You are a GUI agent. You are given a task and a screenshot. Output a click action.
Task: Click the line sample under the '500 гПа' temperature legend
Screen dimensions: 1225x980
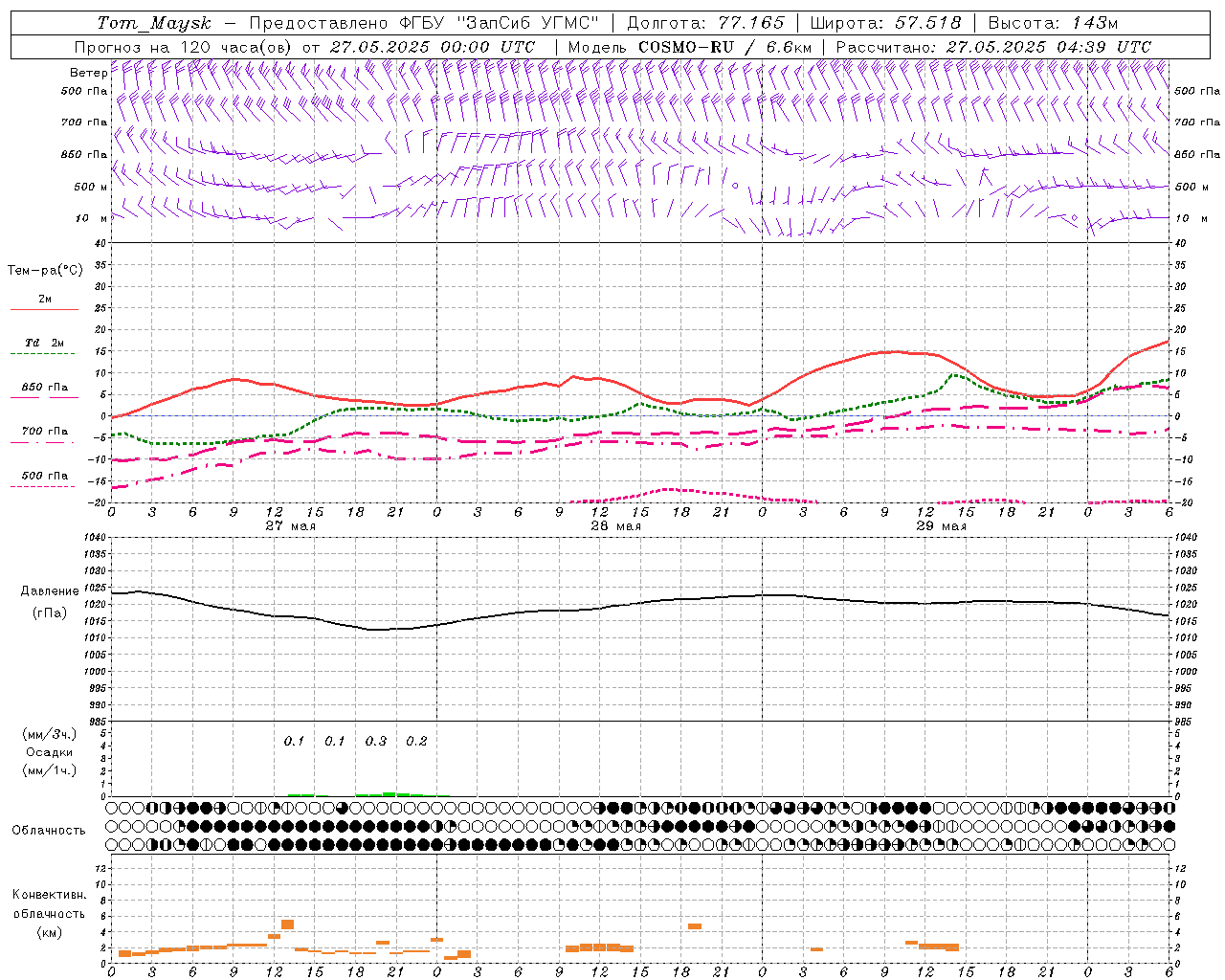point(43,487)
